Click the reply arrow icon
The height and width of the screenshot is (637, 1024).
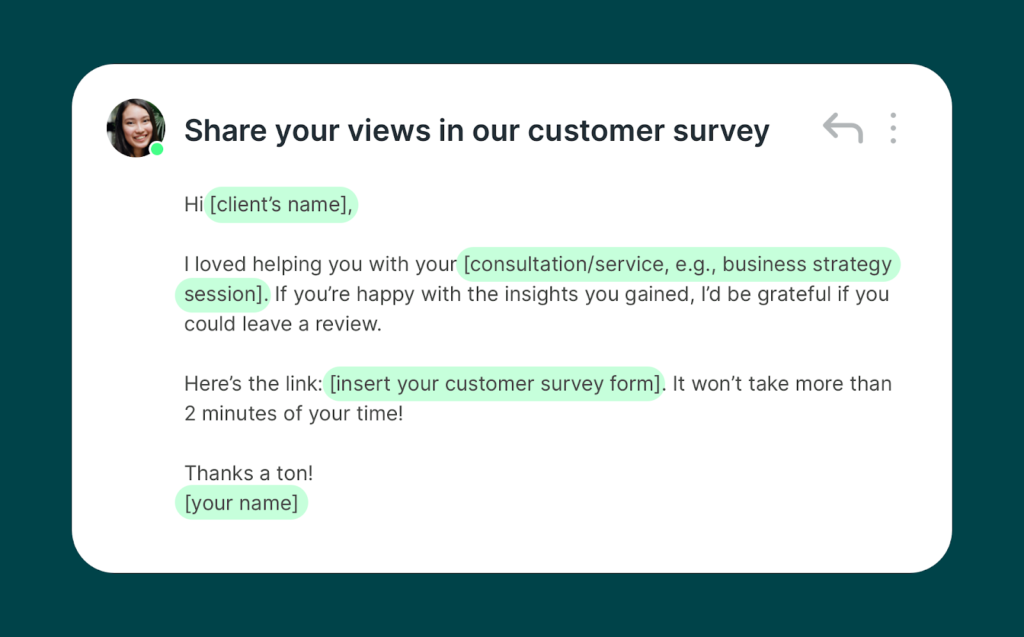[x=842, y=128]
